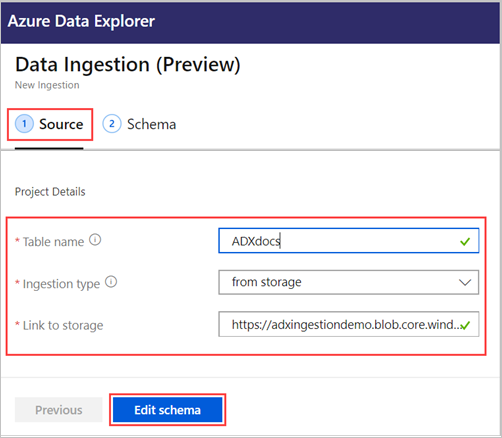
Task: Open the Ingestion type info icon
Action: [x=111, y=282]
